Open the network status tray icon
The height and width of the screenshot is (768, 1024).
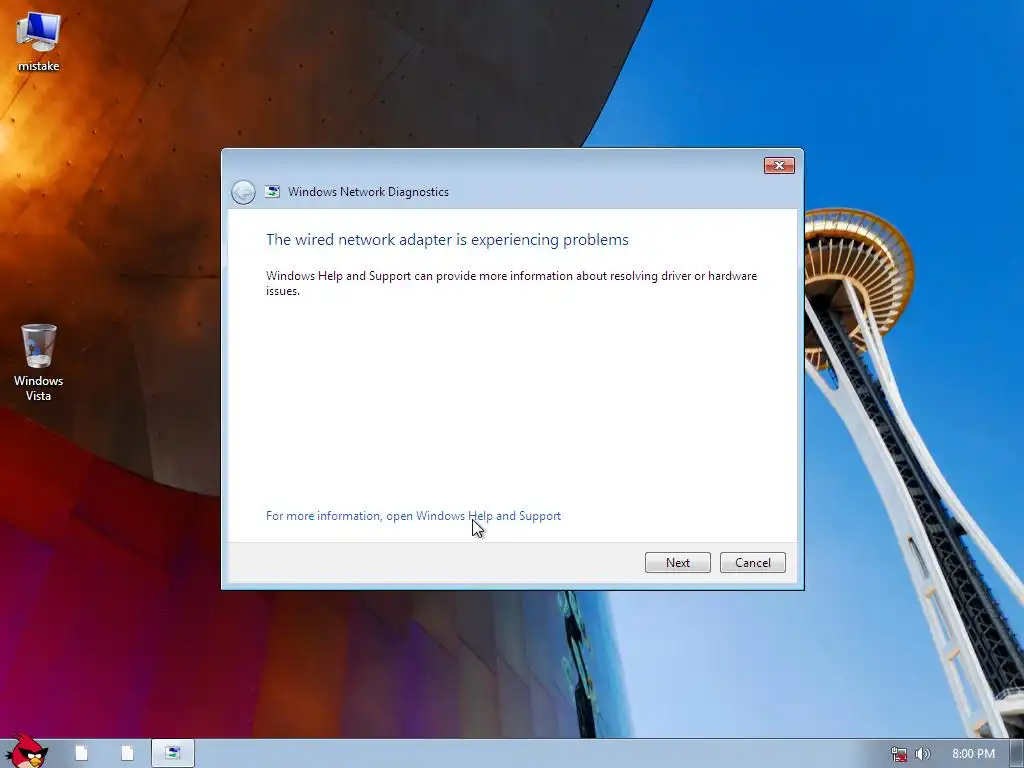[899, 754]
